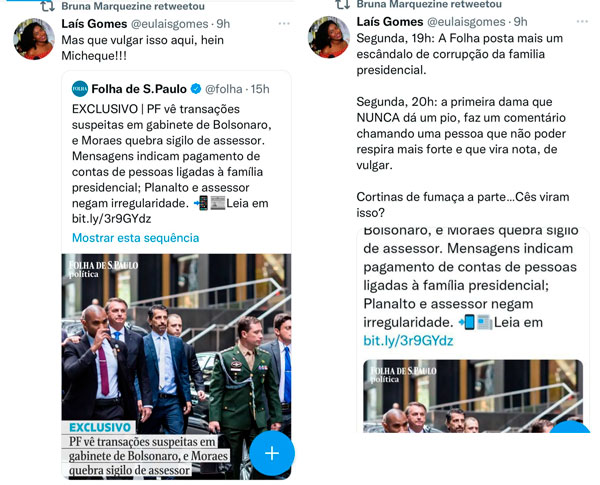This screenshot has height=485, width=600.
Task: Open 'Mostrar esta sequência' thread link
Action: 135,238
